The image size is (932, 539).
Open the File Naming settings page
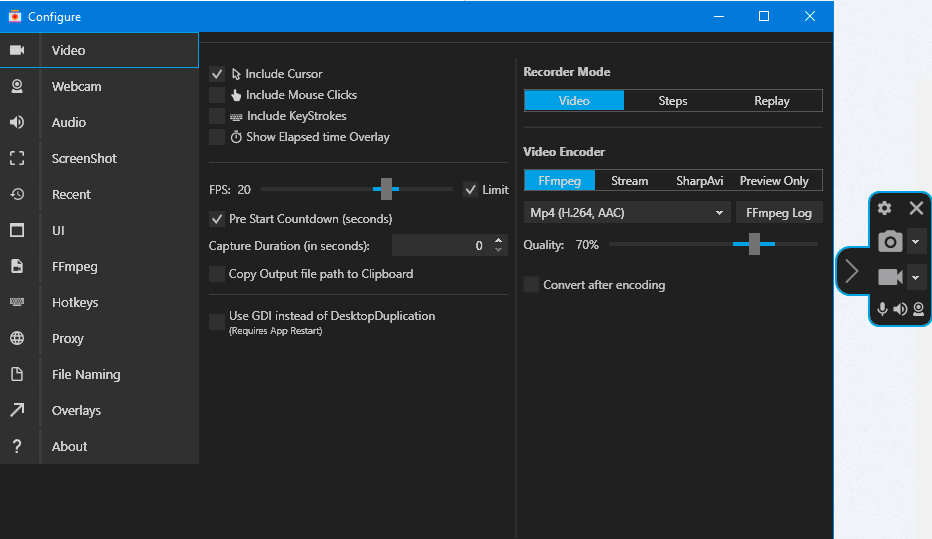[x=86, y=374]
